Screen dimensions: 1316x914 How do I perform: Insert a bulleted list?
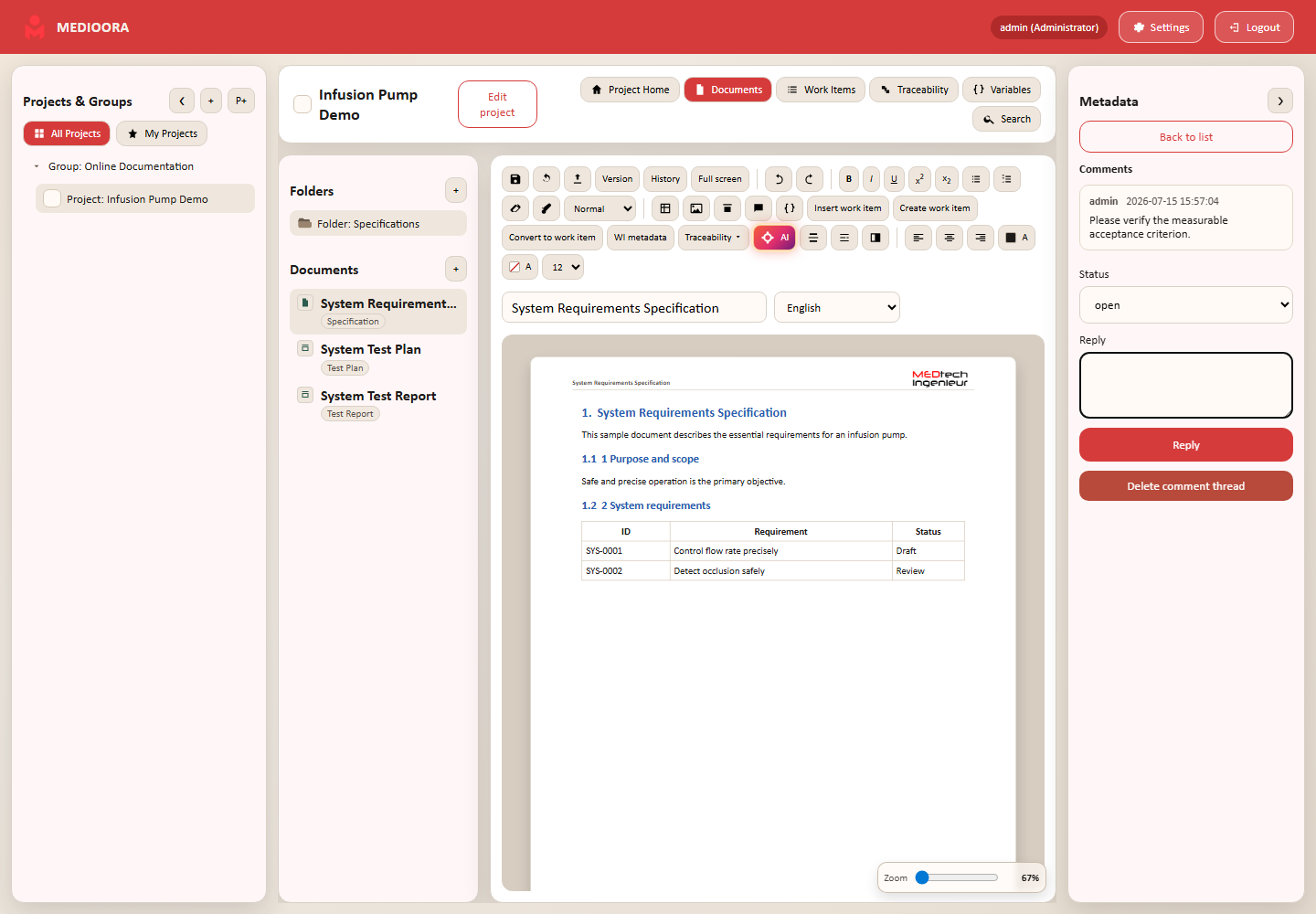coord(976,179)
